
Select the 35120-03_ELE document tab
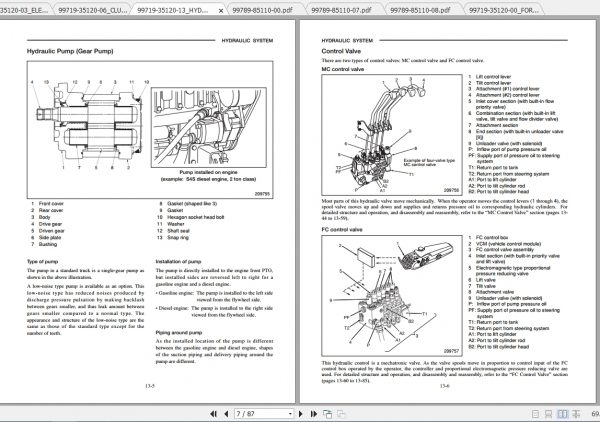tap(24, 10)
